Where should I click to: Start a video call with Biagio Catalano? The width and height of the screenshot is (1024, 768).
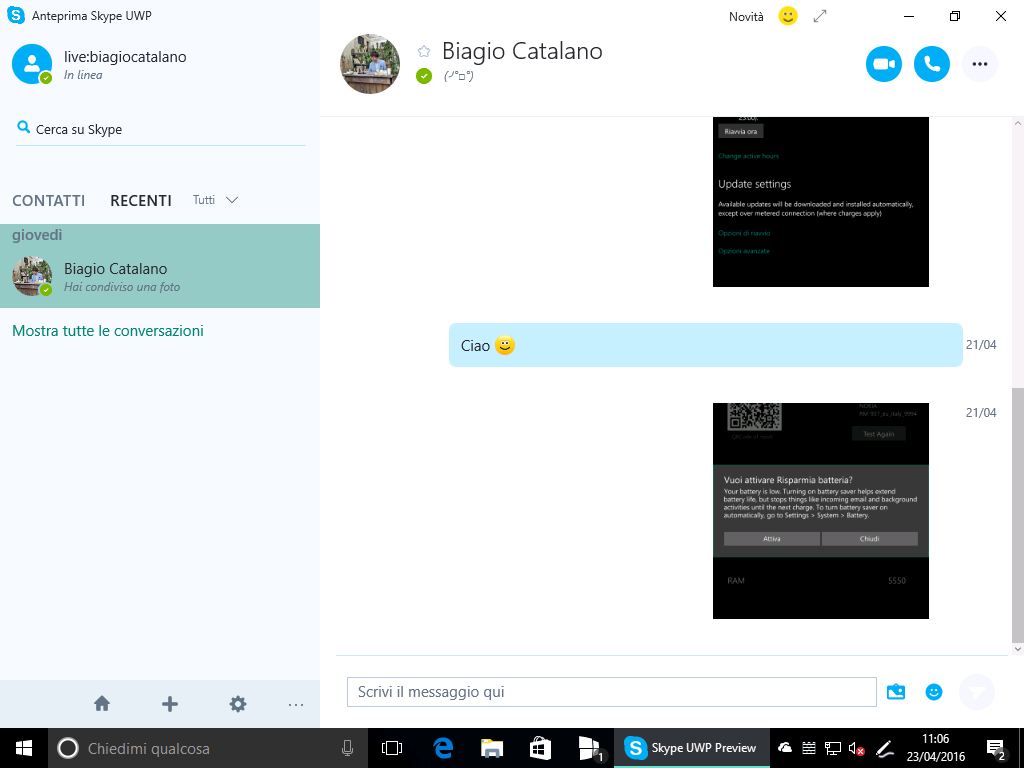[884, 64]
